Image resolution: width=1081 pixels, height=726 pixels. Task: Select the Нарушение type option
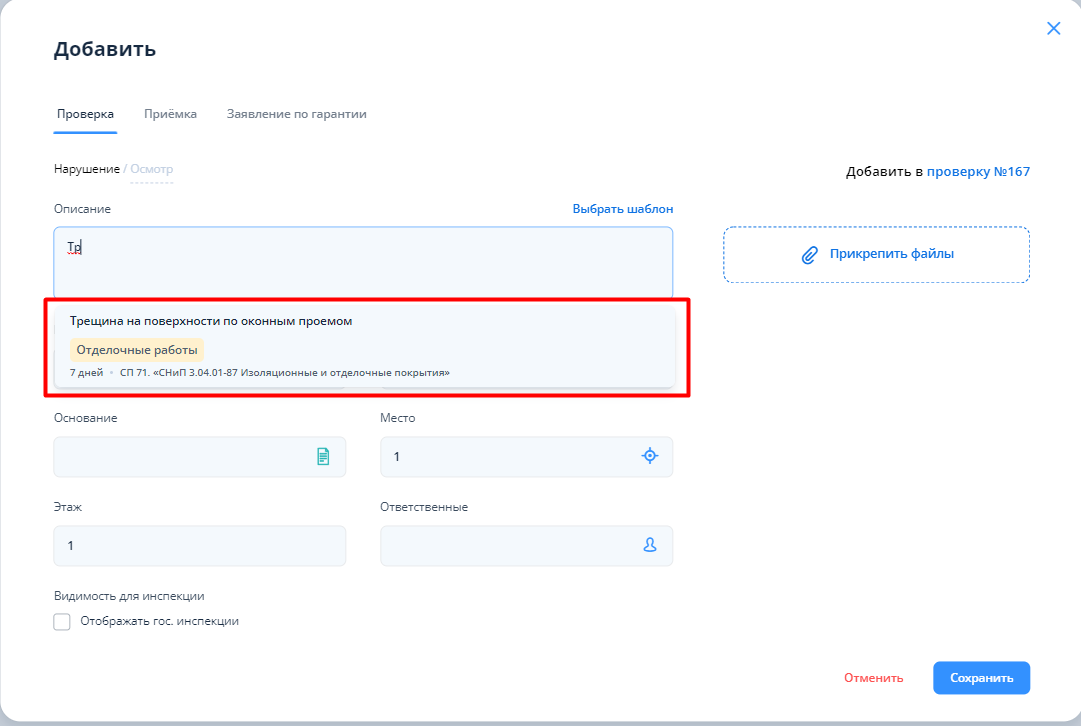[86, 169]
